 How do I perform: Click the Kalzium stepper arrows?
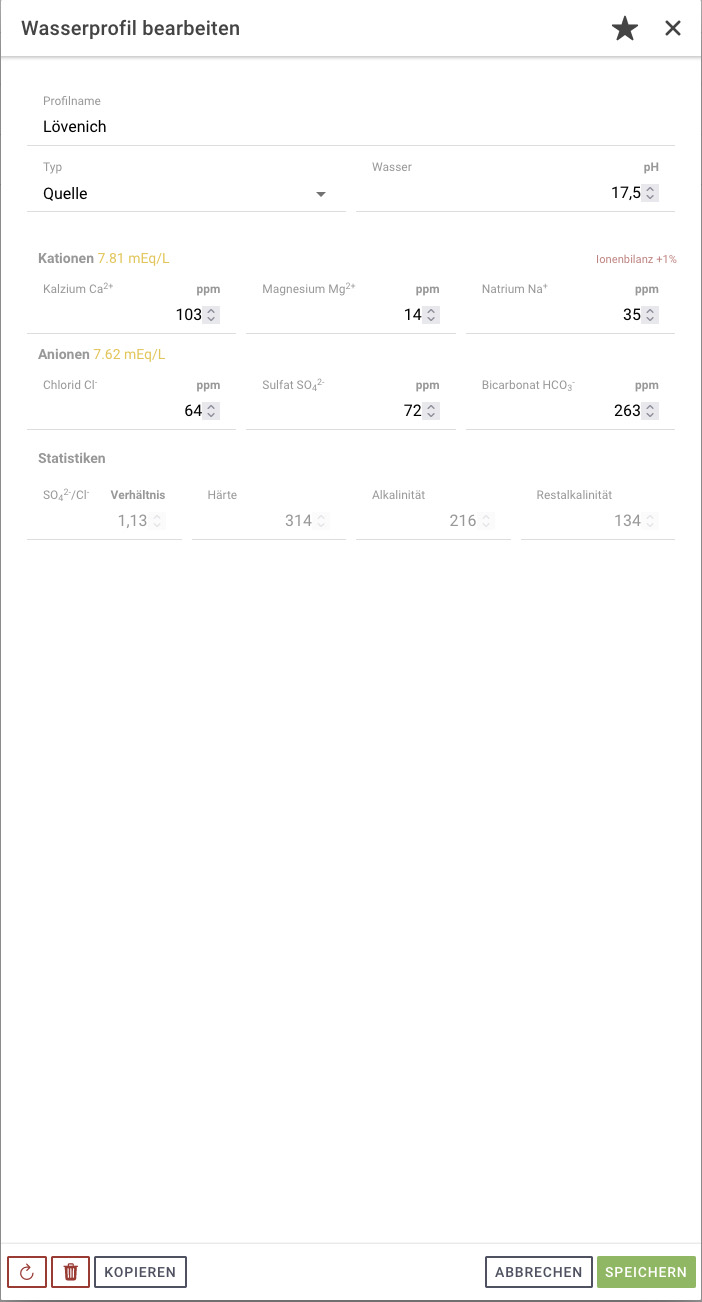click(211, 315)
